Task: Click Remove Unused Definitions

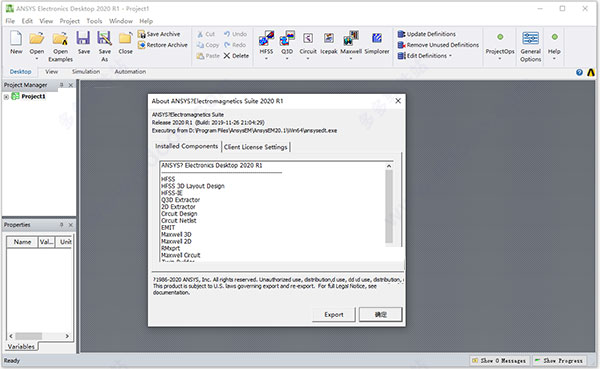Action: [x=438, y=45]
